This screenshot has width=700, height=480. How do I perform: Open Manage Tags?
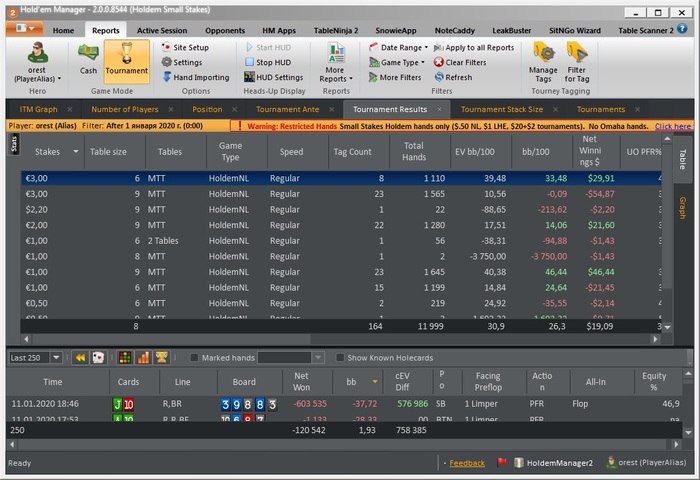(x=543, y=62)
